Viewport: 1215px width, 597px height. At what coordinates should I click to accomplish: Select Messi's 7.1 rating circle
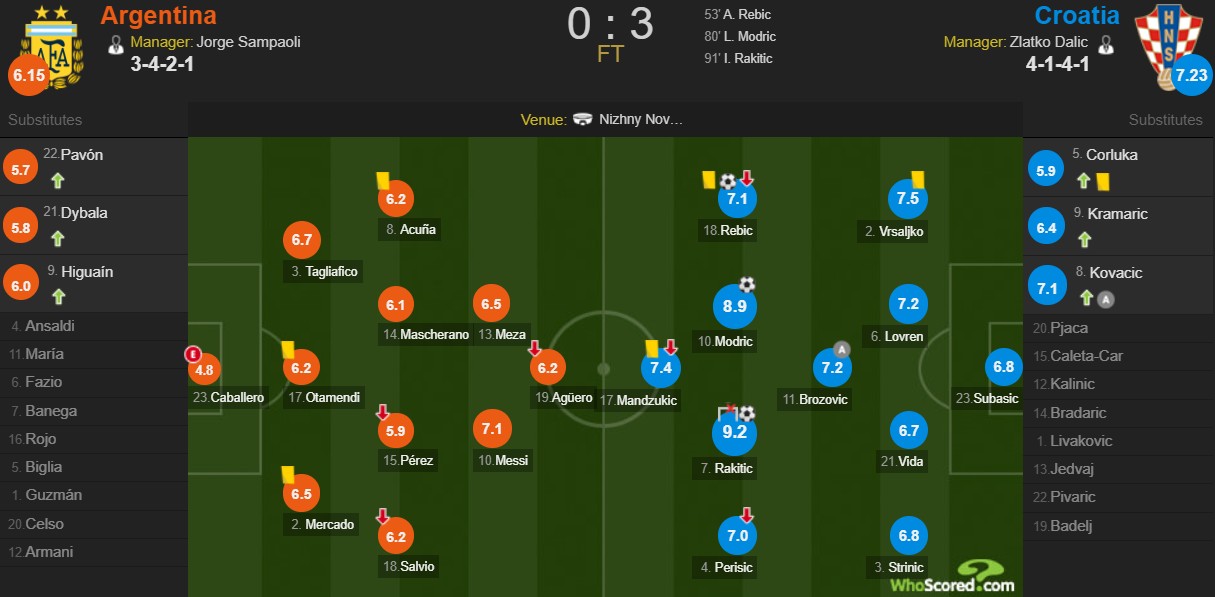[491, 428]
